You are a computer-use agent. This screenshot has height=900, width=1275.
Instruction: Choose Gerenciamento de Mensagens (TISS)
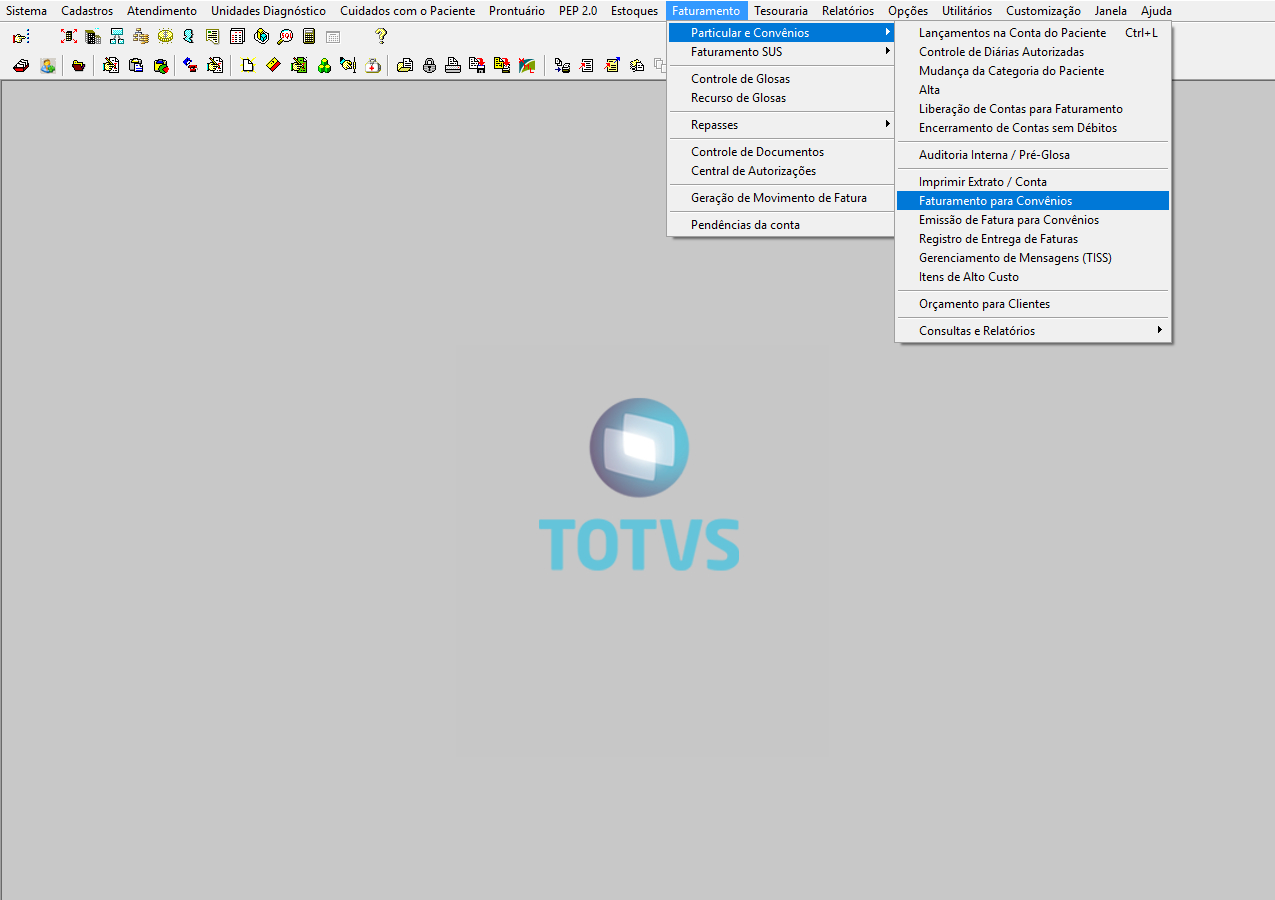coord(1033,258)
